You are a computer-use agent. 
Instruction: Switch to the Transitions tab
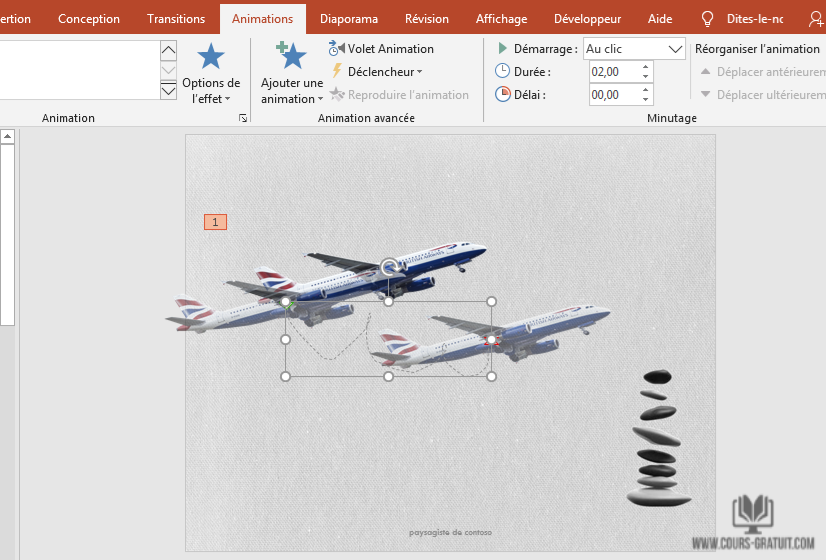(176, 19)
